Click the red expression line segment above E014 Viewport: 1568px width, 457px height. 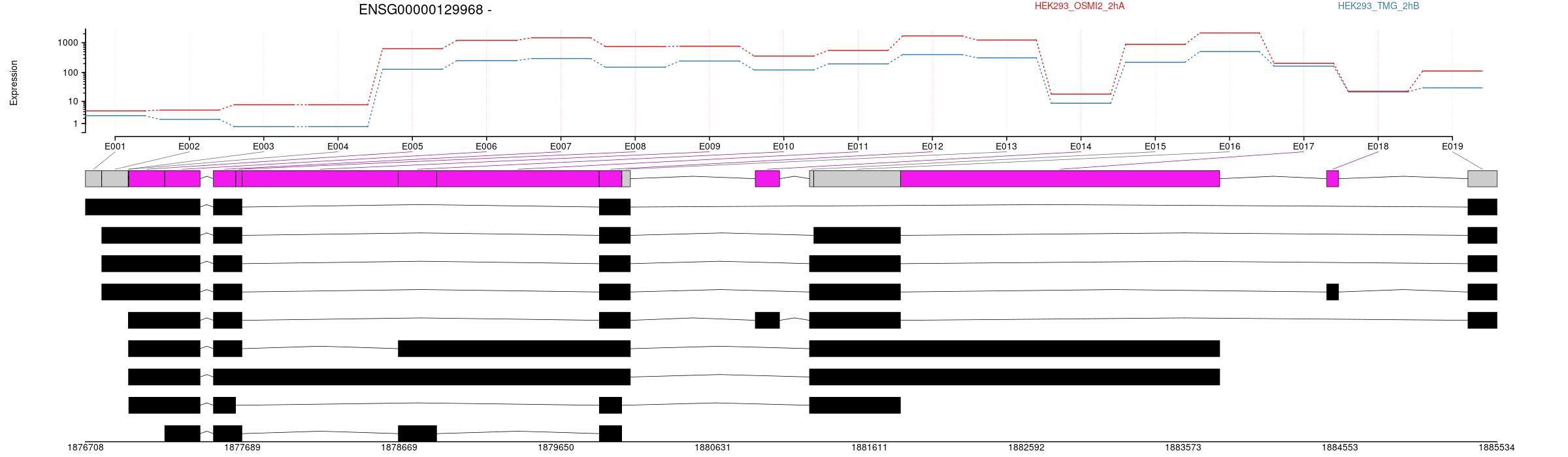[1081, 94]
